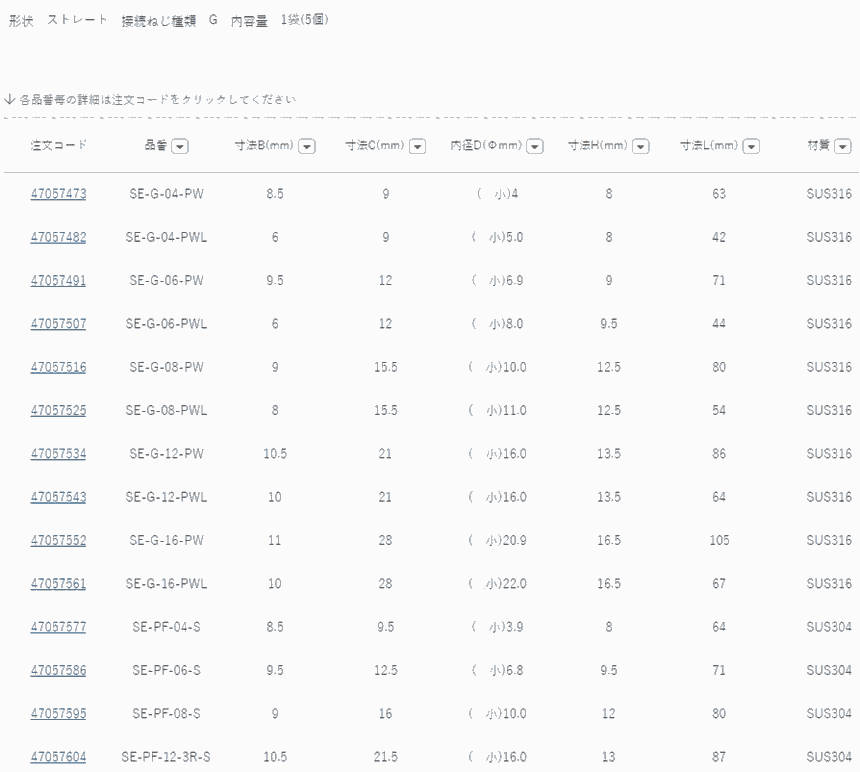Viewport: 860px width, 772px height.
Task: Select order code 47057507 link
Action: coord(58,324)
